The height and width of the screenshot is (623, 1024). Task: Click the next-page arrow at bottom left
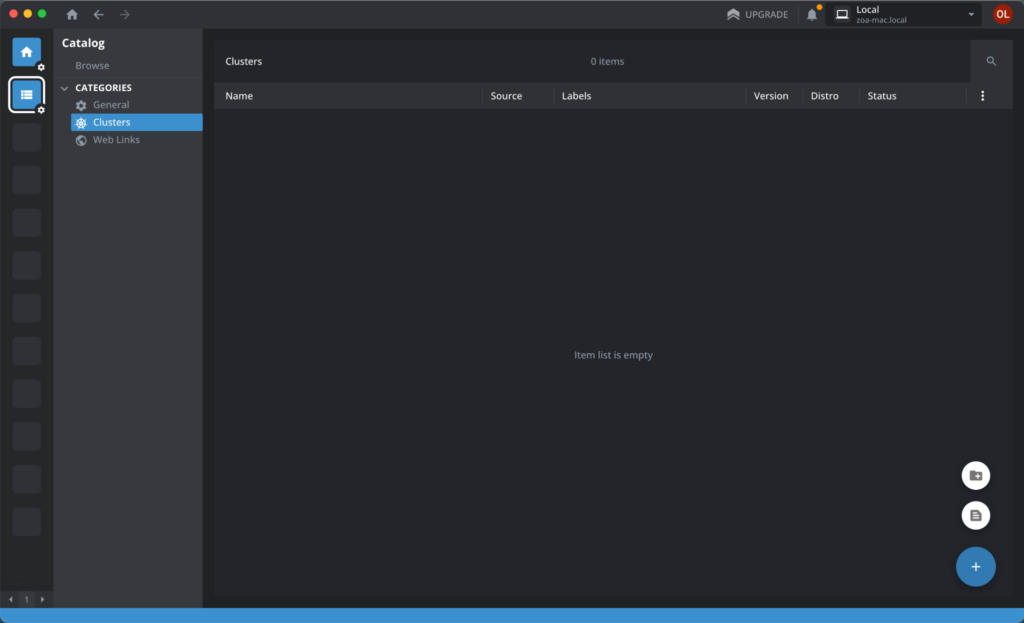point(42,598)
